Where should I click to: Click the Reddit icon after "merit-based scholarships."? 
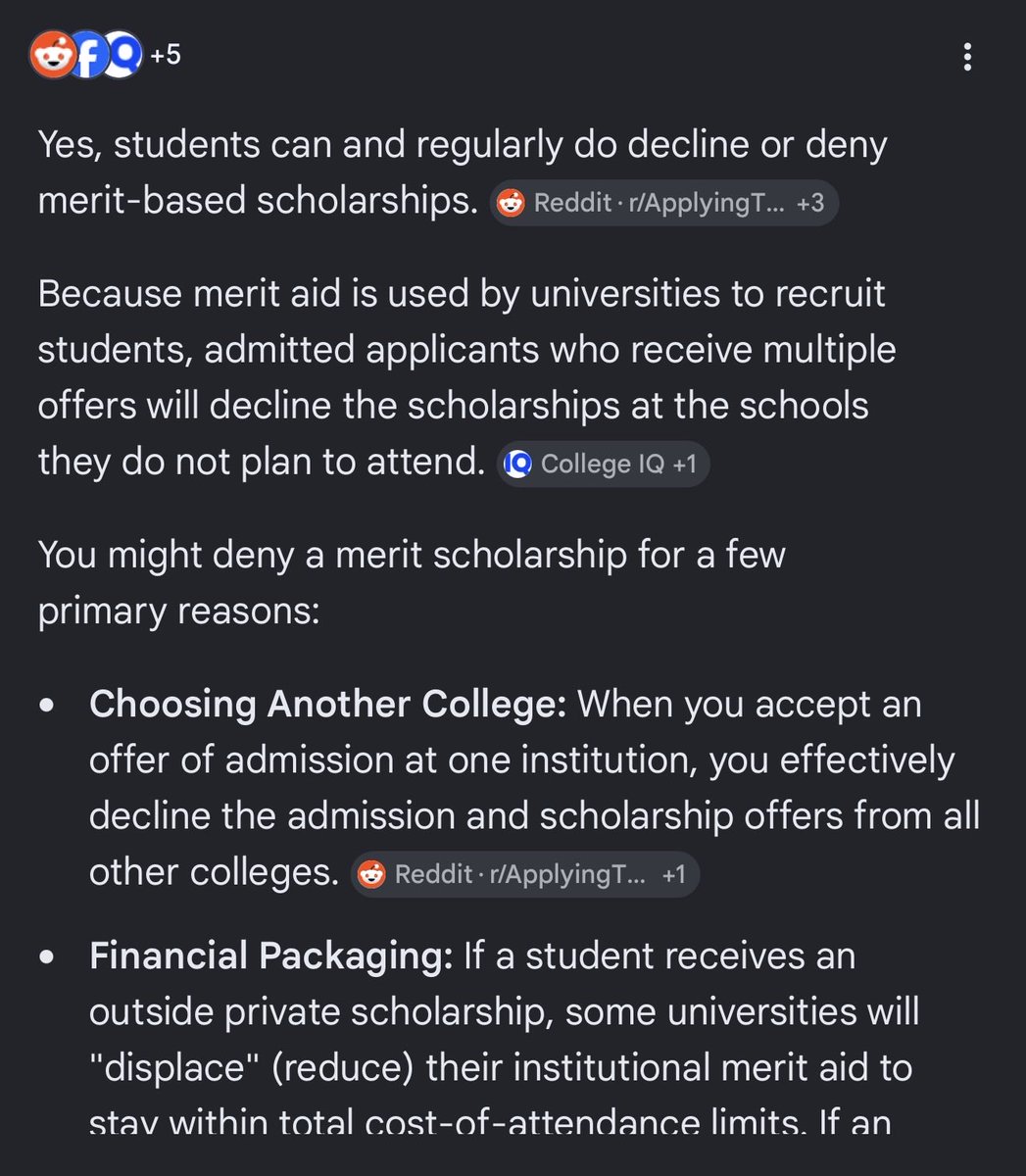point(511,204)
